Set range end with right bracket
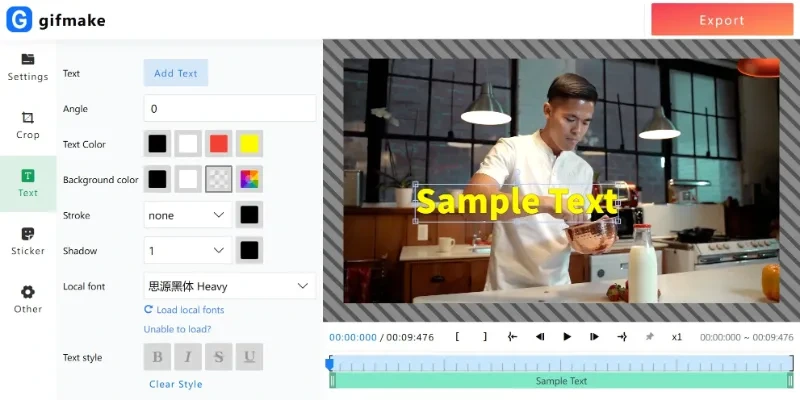This screenshot has width=800, height=400. pyautogui.click(x=485, y=337)
